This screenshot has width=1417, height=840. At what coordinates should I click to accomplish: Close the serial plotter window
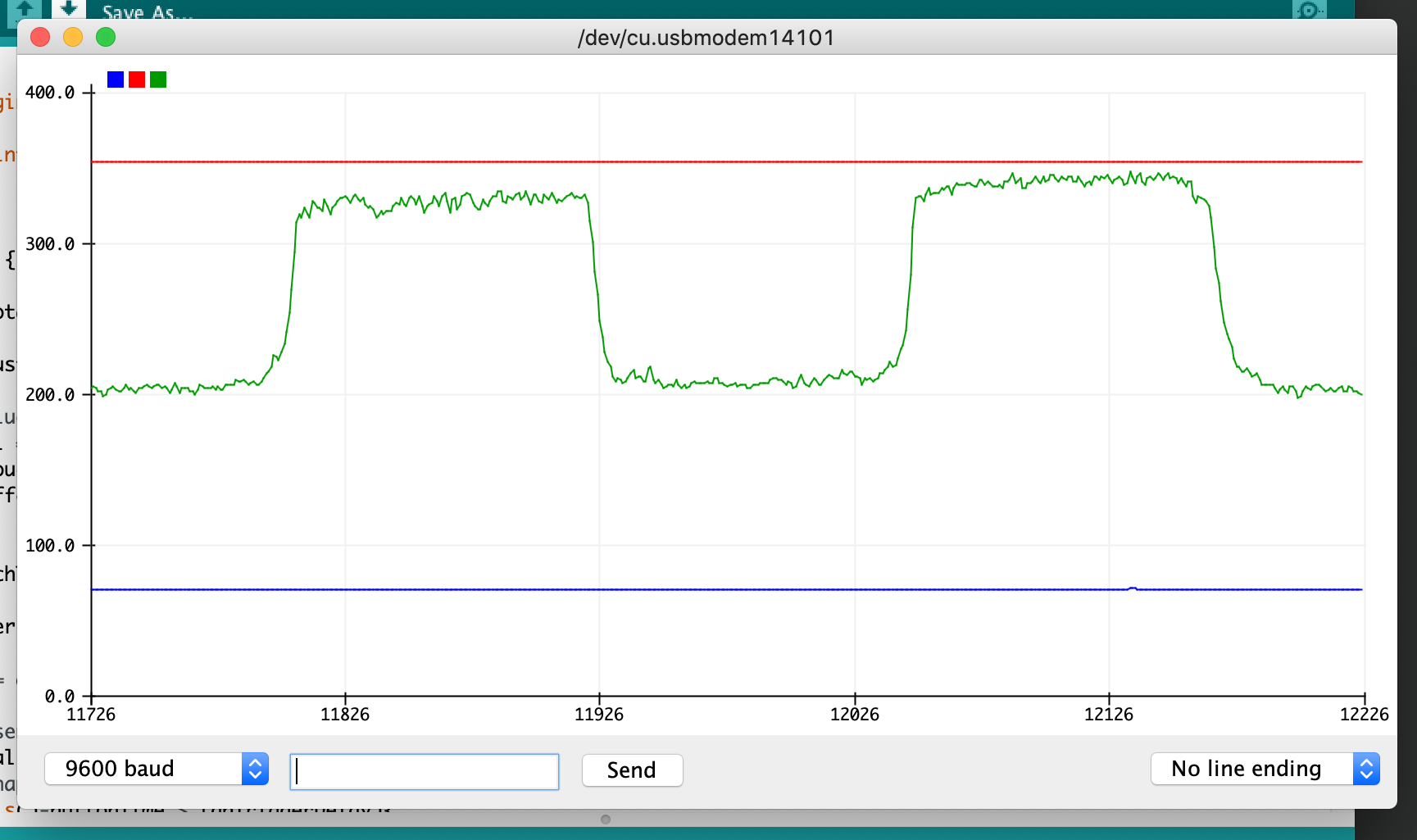coord(40,38)
